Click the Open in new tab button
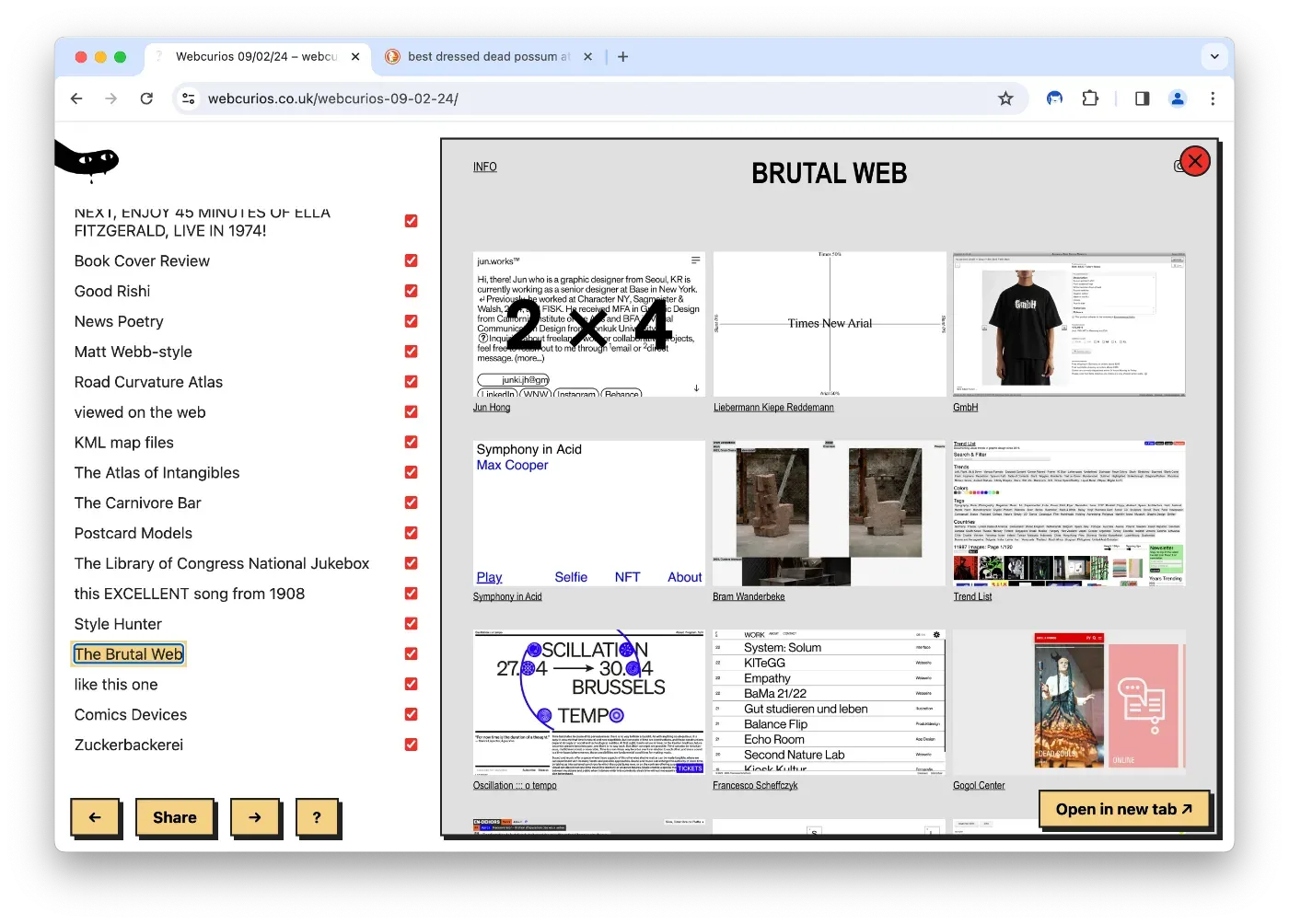Viewport: 1289px width, 924px height. [1123, 809]
